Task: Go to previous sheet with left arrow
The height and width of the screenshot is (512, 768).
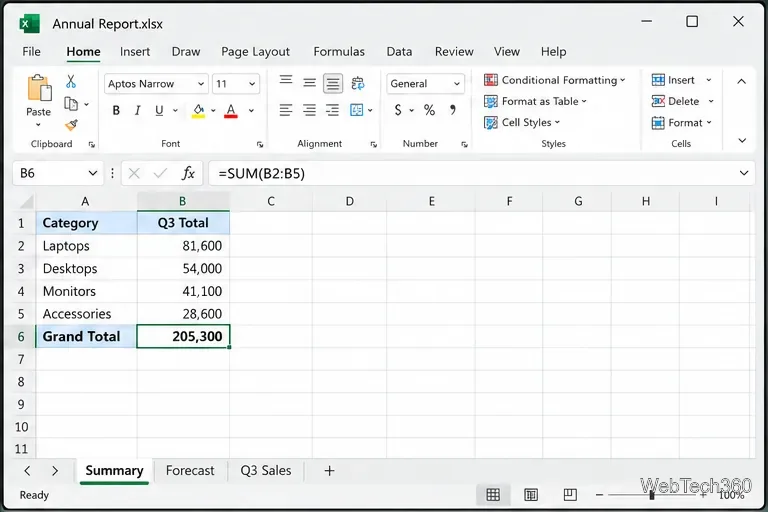Action: point(27,471)
